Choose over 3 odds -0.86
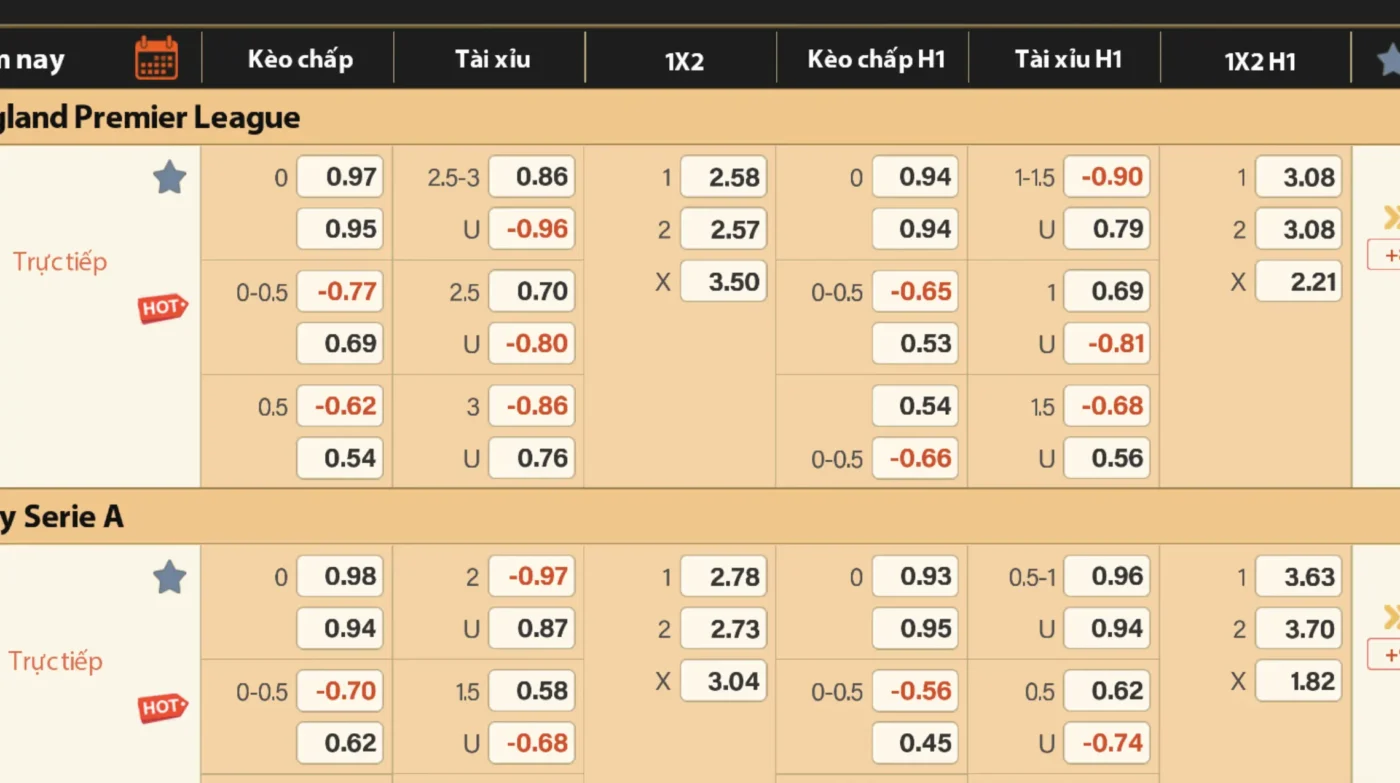This screenshot has height=783, width=1400. pyautogui.click(x=532, y=406)
